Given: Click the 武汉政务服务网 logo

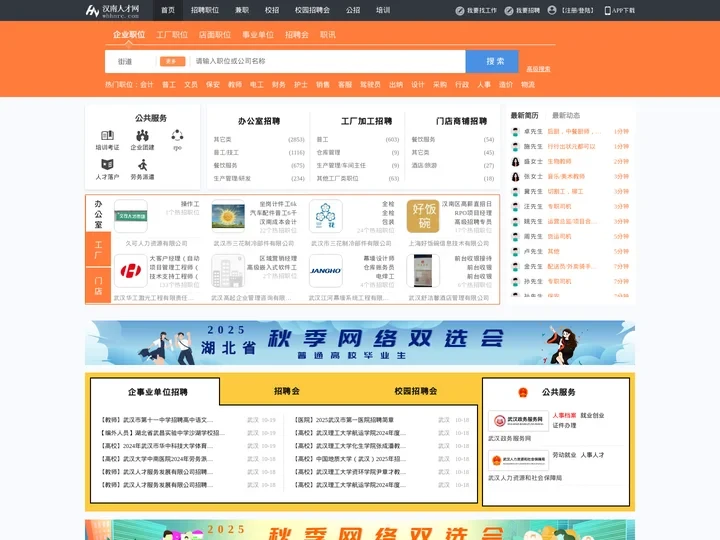Looking at the screenshot, I should [518, 421].
